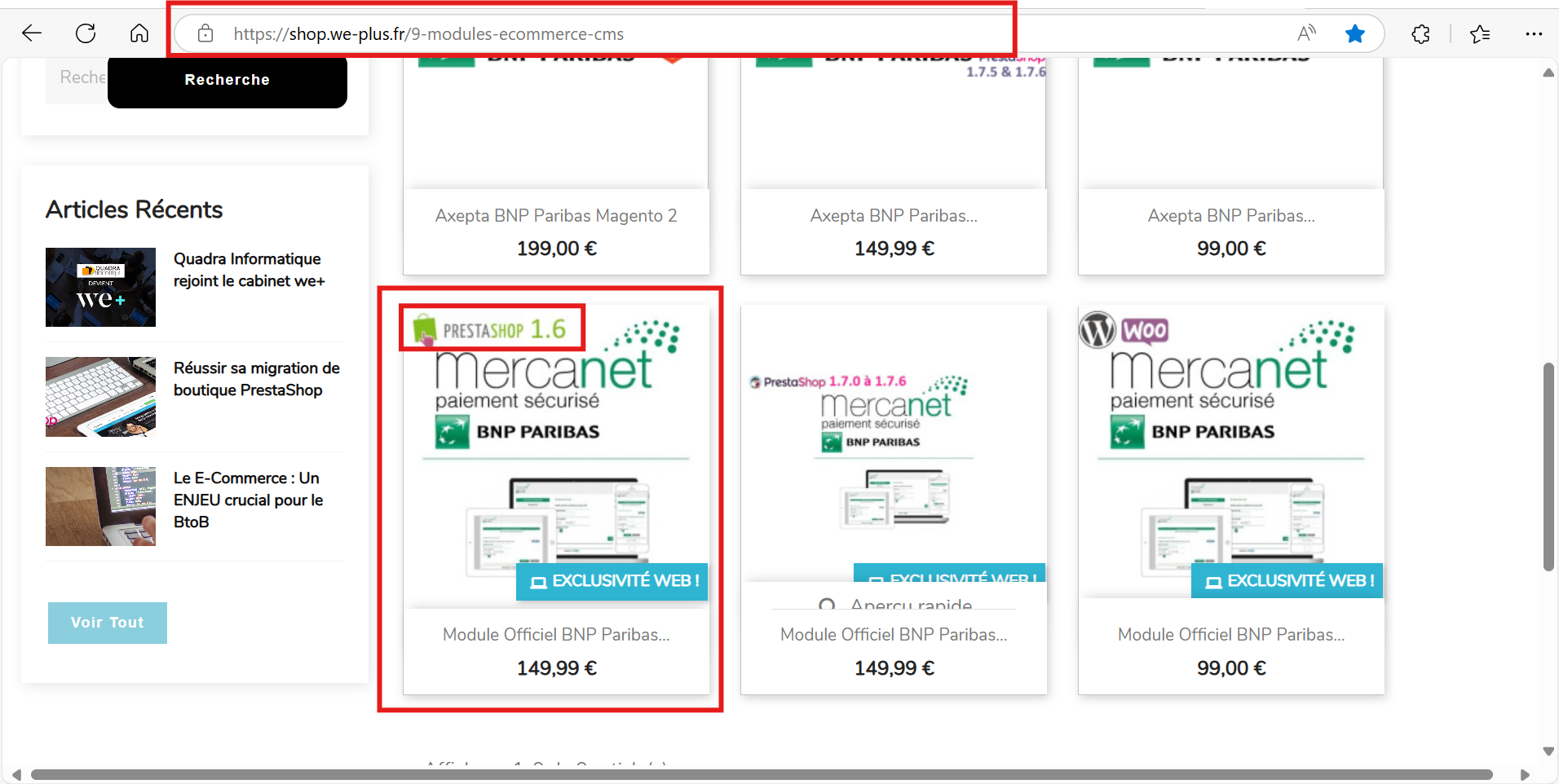The width and height of the screenshot is (1559, 784).
Task: Open Module Officiel BNP Paribas title under PrestaShop 1.6
Action: point(556,635)
